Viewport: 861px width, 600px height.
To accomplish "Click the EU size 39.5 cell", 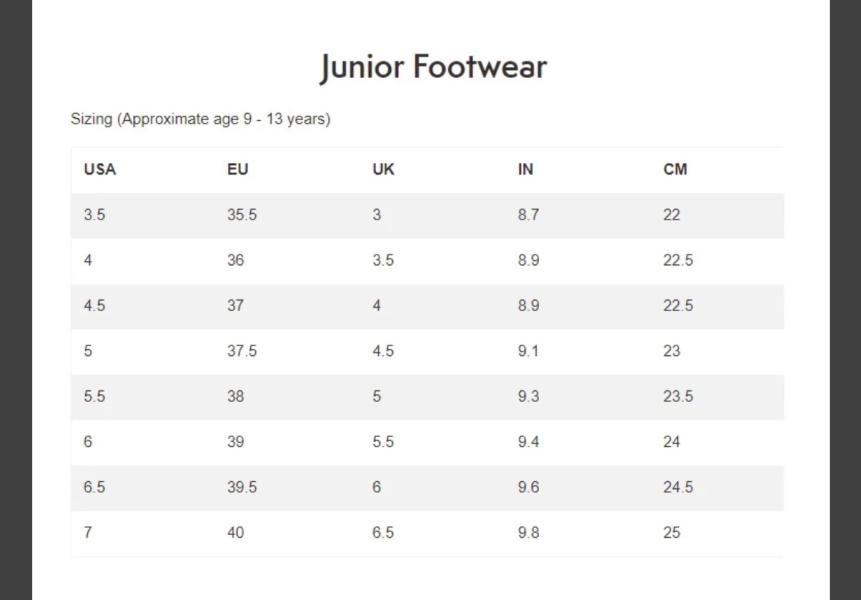I will 242,487.
